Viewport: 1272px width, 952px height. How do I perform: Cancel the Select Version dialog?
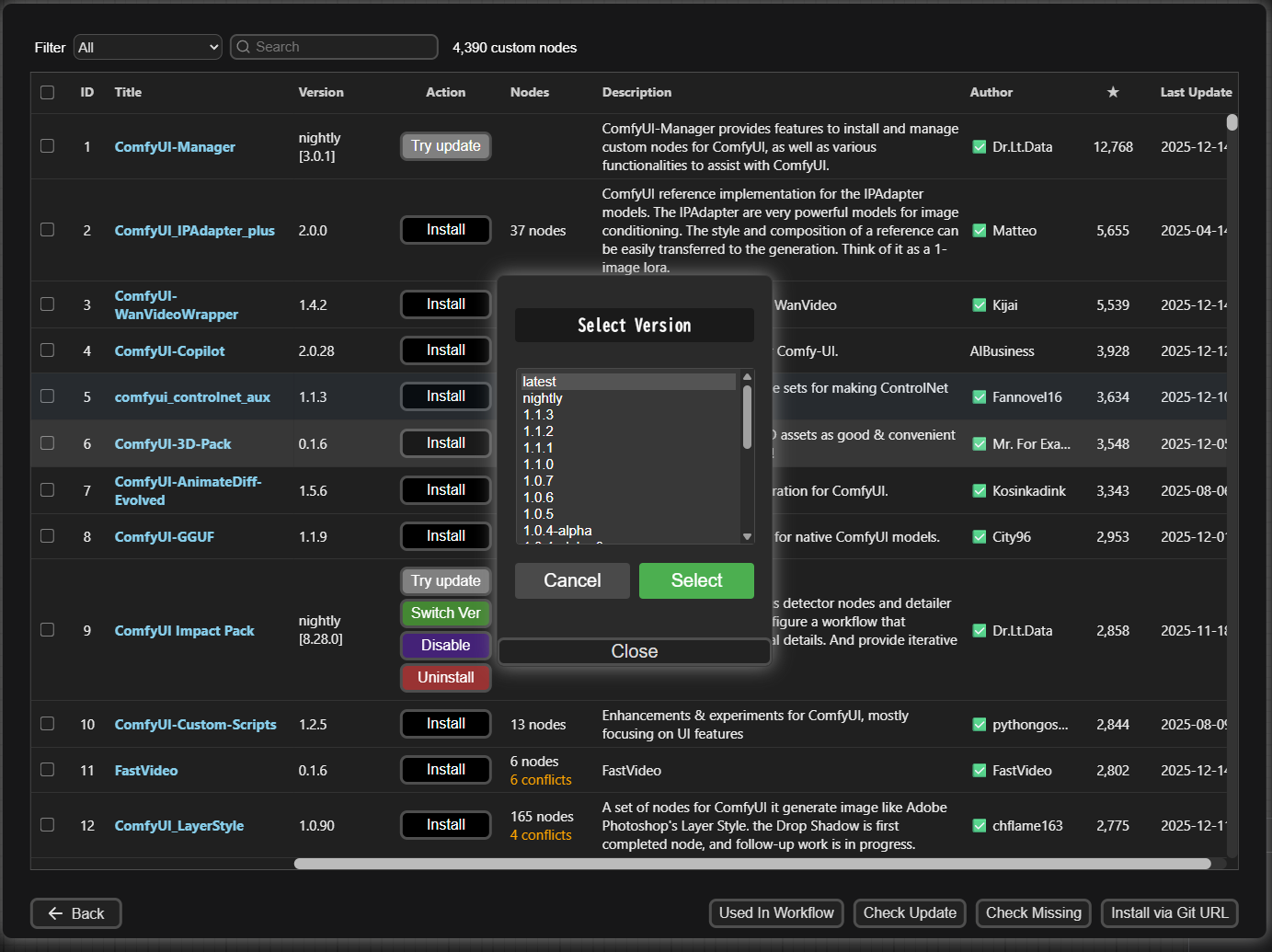572,580
